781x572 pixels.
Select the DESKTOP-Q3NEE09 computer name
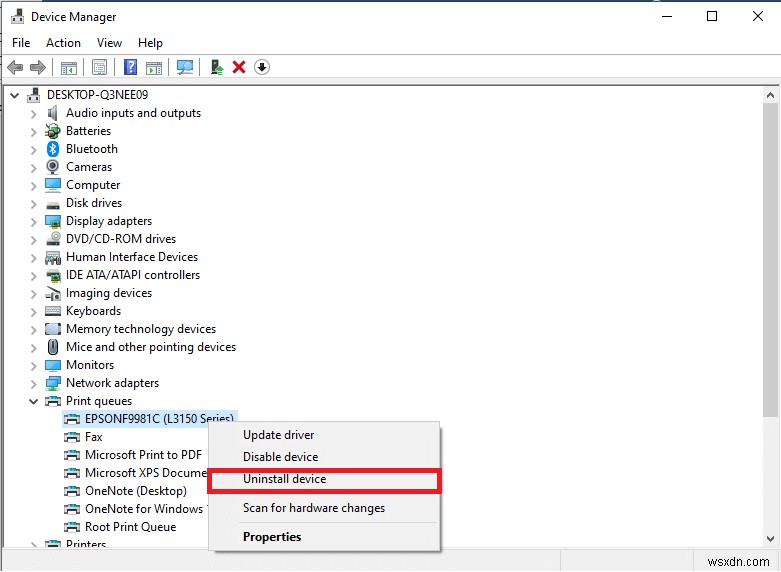click(98, 95)
